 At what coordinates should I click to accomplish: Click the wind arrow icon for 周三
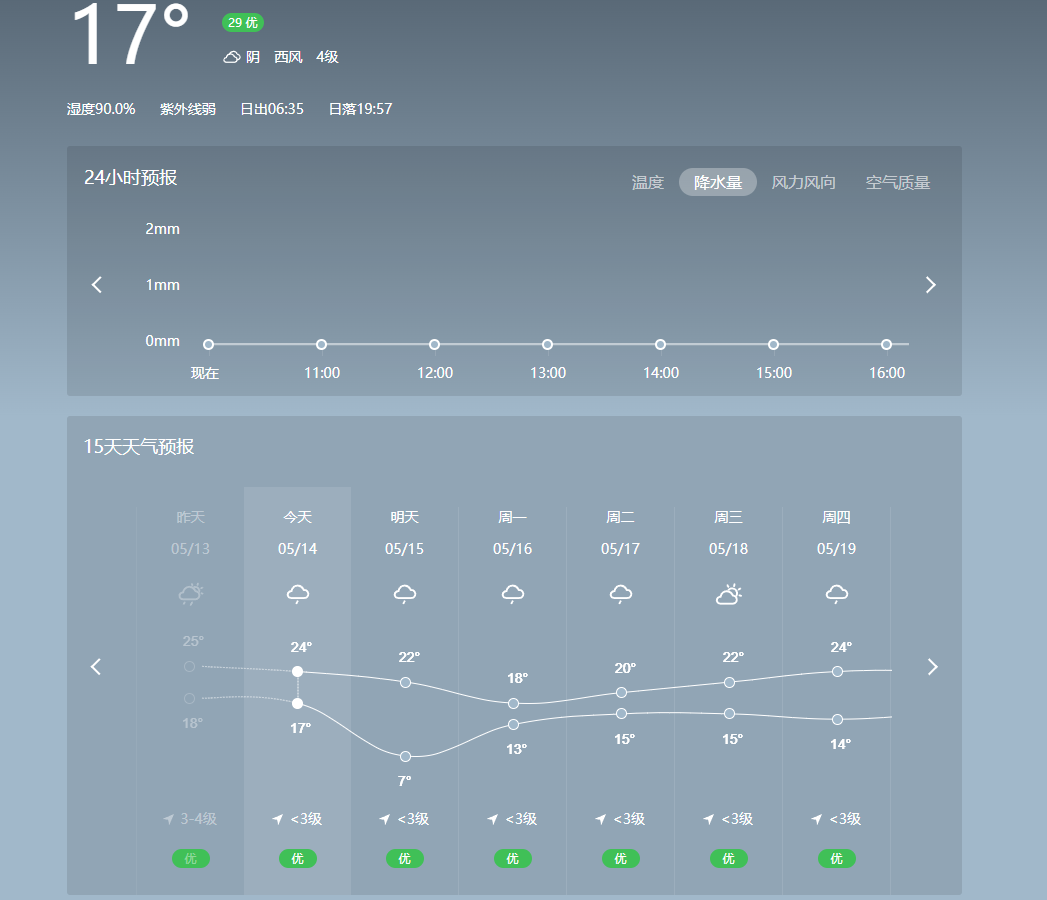[x=708, y=819]
